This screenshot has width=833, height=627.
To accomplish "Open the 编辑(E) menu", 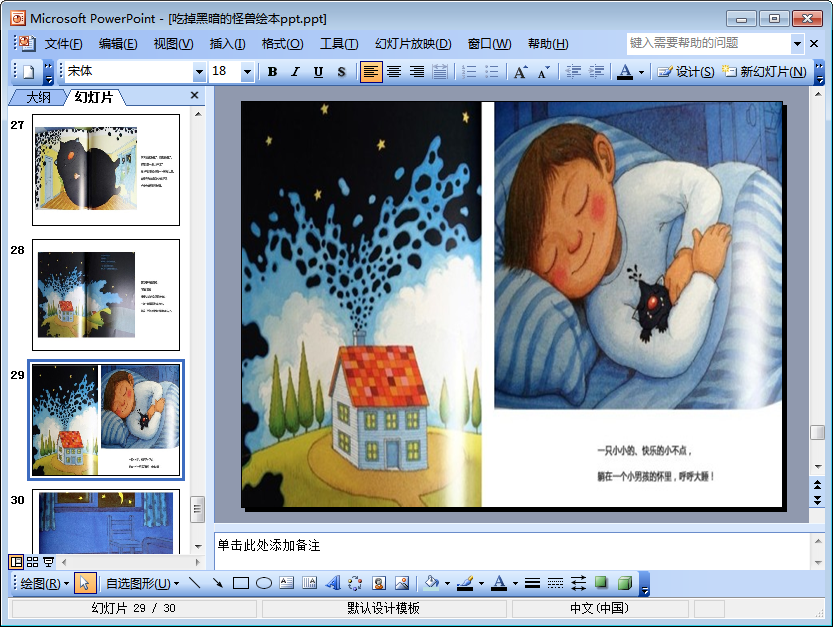I will pyautogui.click(x=118, y=44).
